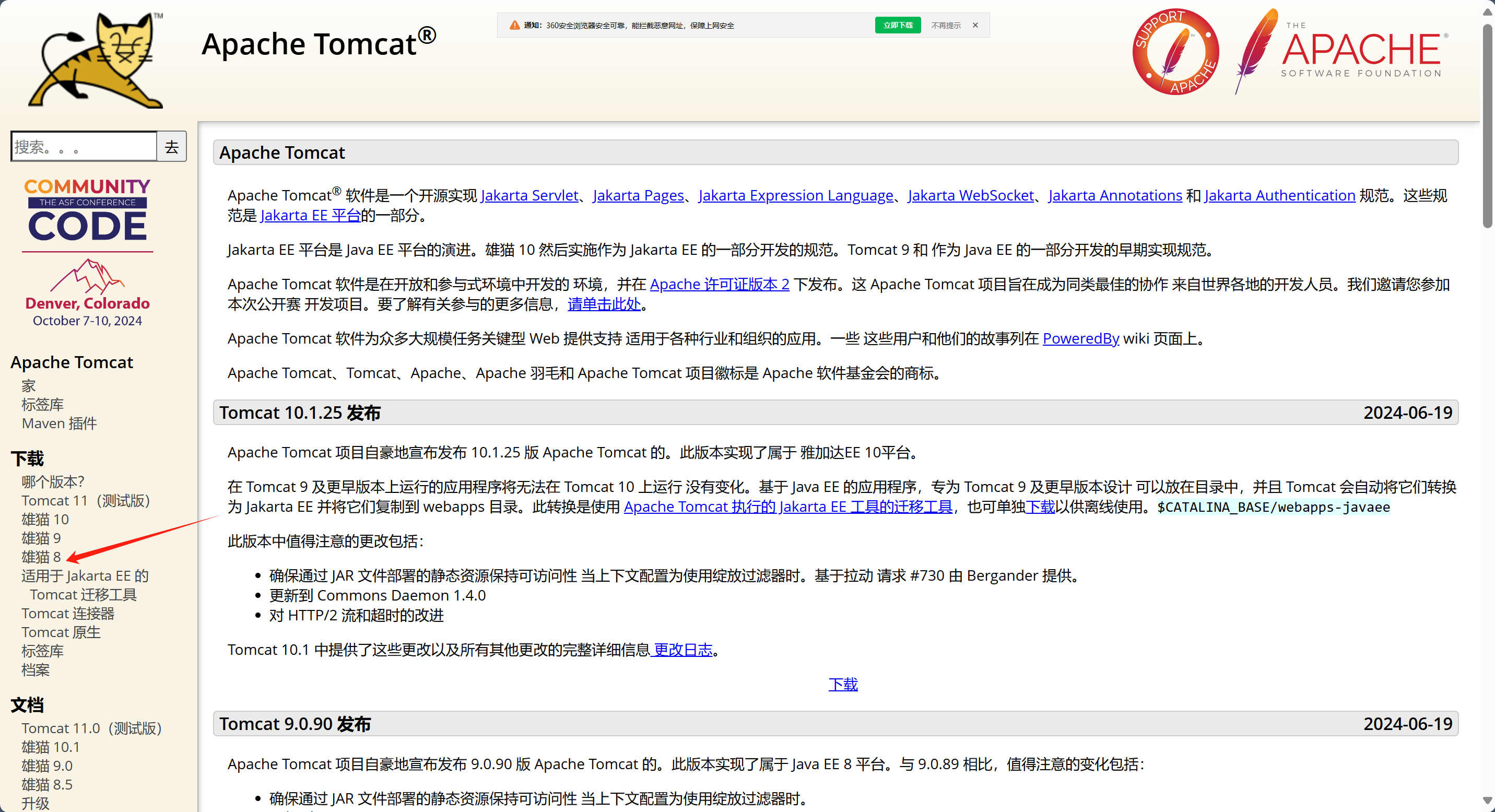This screenshot has width=1495, height=812.
Task: Open the Jakarta Servlet link
Action: pyautogui.click(x=529, y=195)
